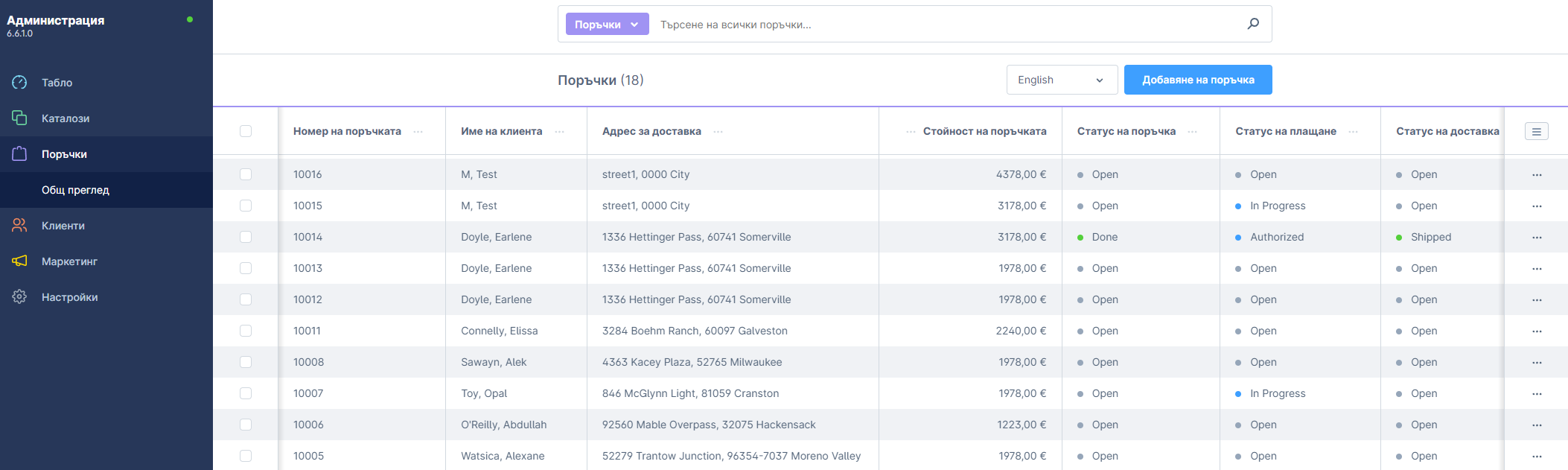Viewport: 1568px width, 470px height.
Task: Click the Табло dashboard icon
Action: 19,83
